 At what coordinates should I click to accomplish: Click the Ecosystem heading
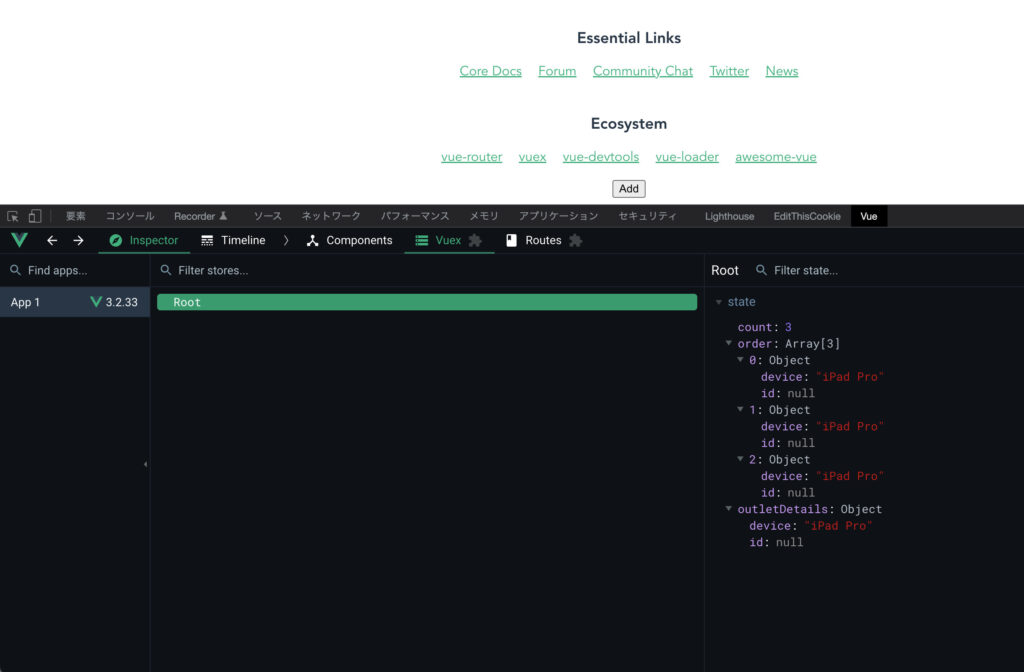[x=629, y=123]
